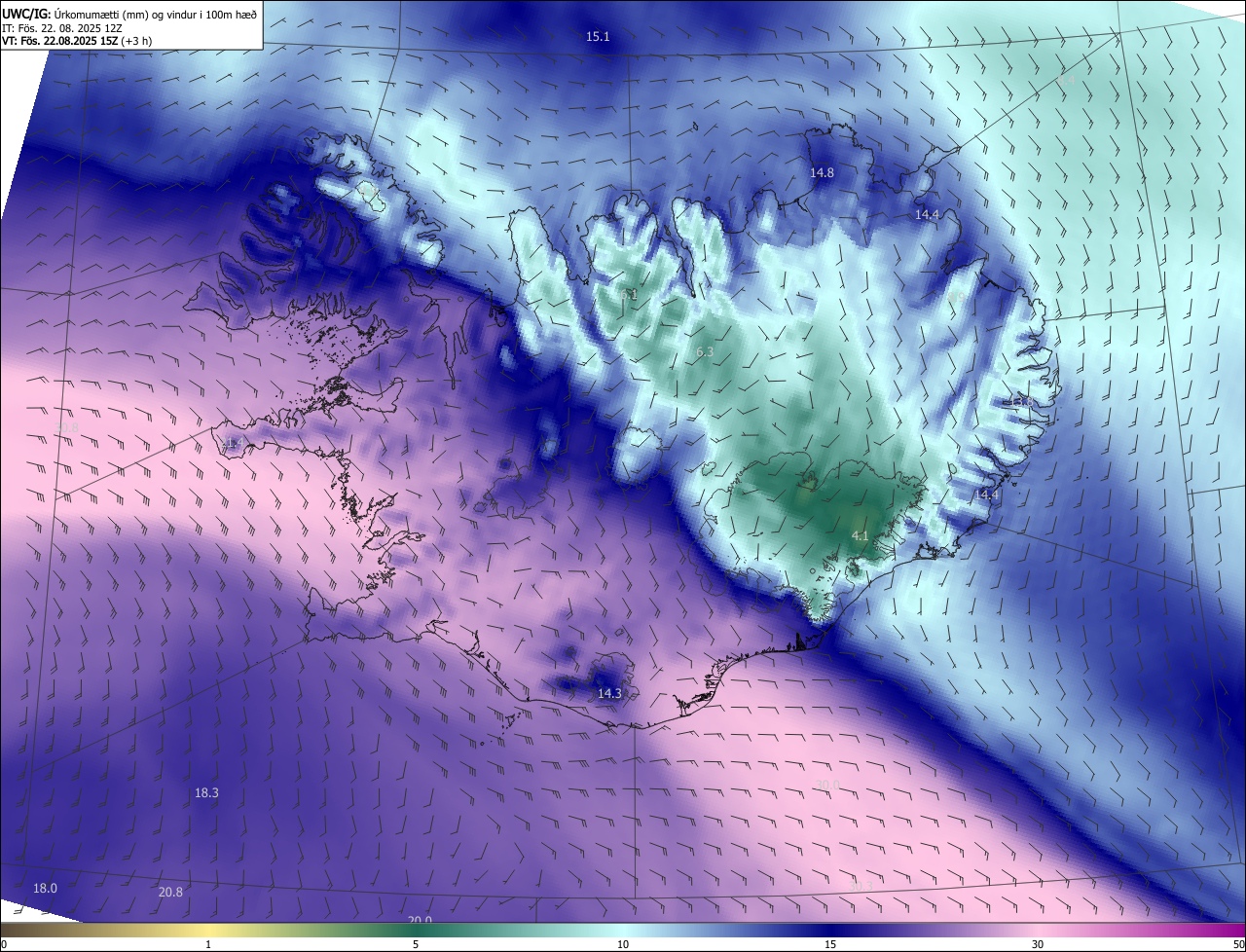
Task: Click the faint 30.8 value over the ocean
Action: 66,427
